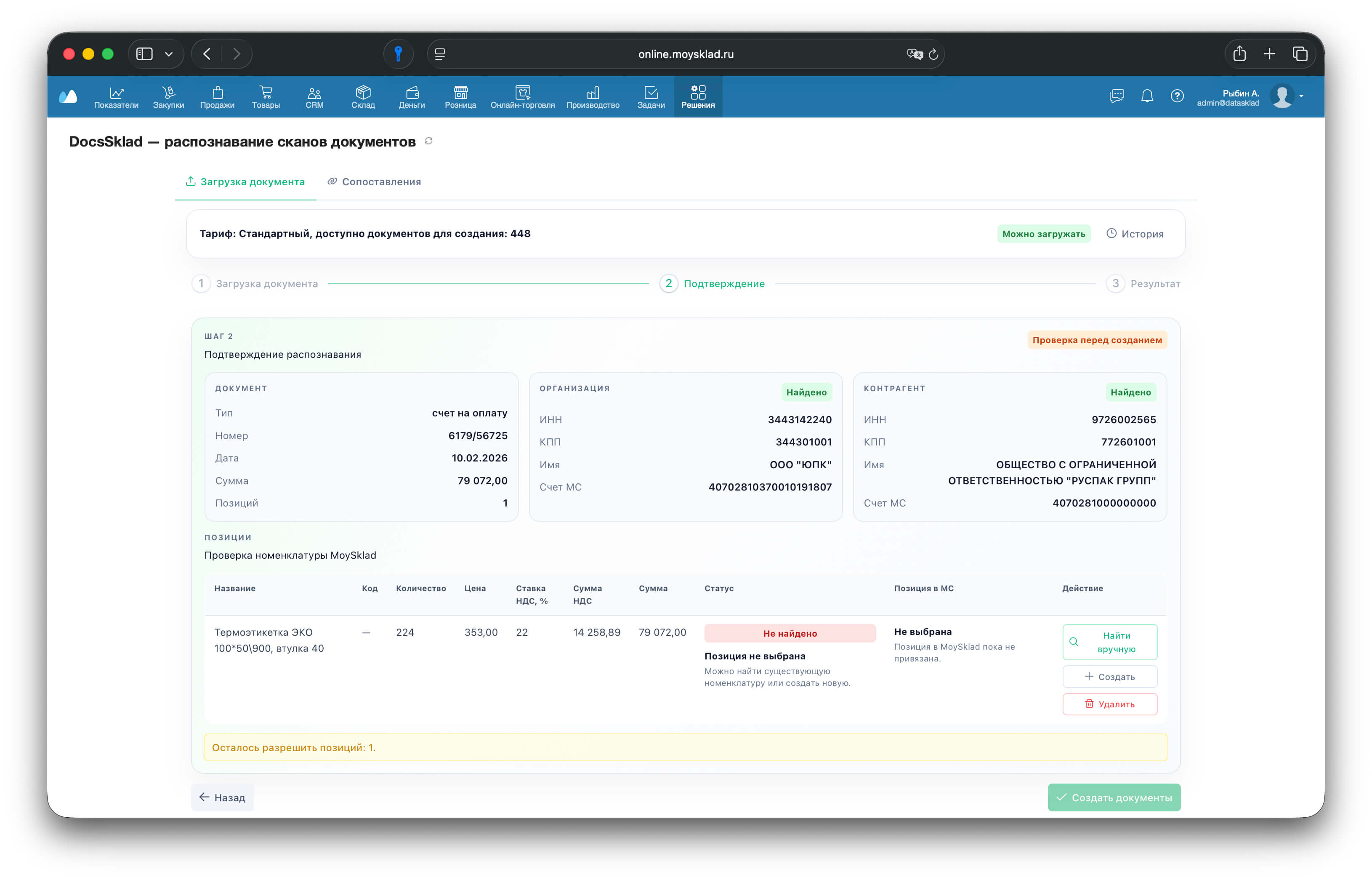The image size is (1372, 880).
Task: Click the Найдено badge in Контрагент card
Action: pos(1130,392)
